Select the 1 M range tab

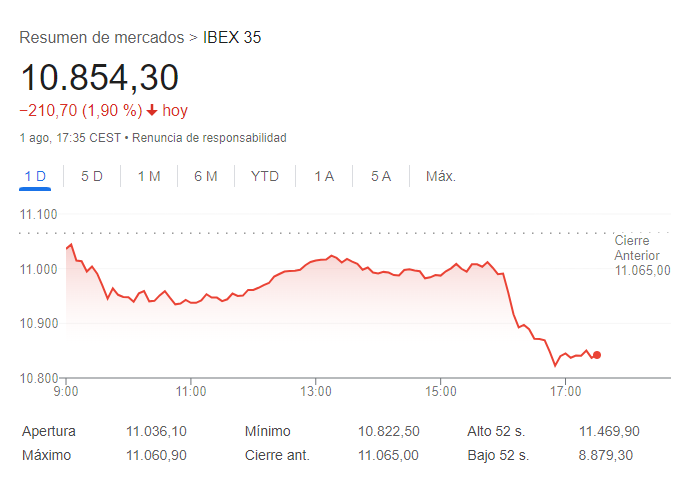tap(149, 176)
